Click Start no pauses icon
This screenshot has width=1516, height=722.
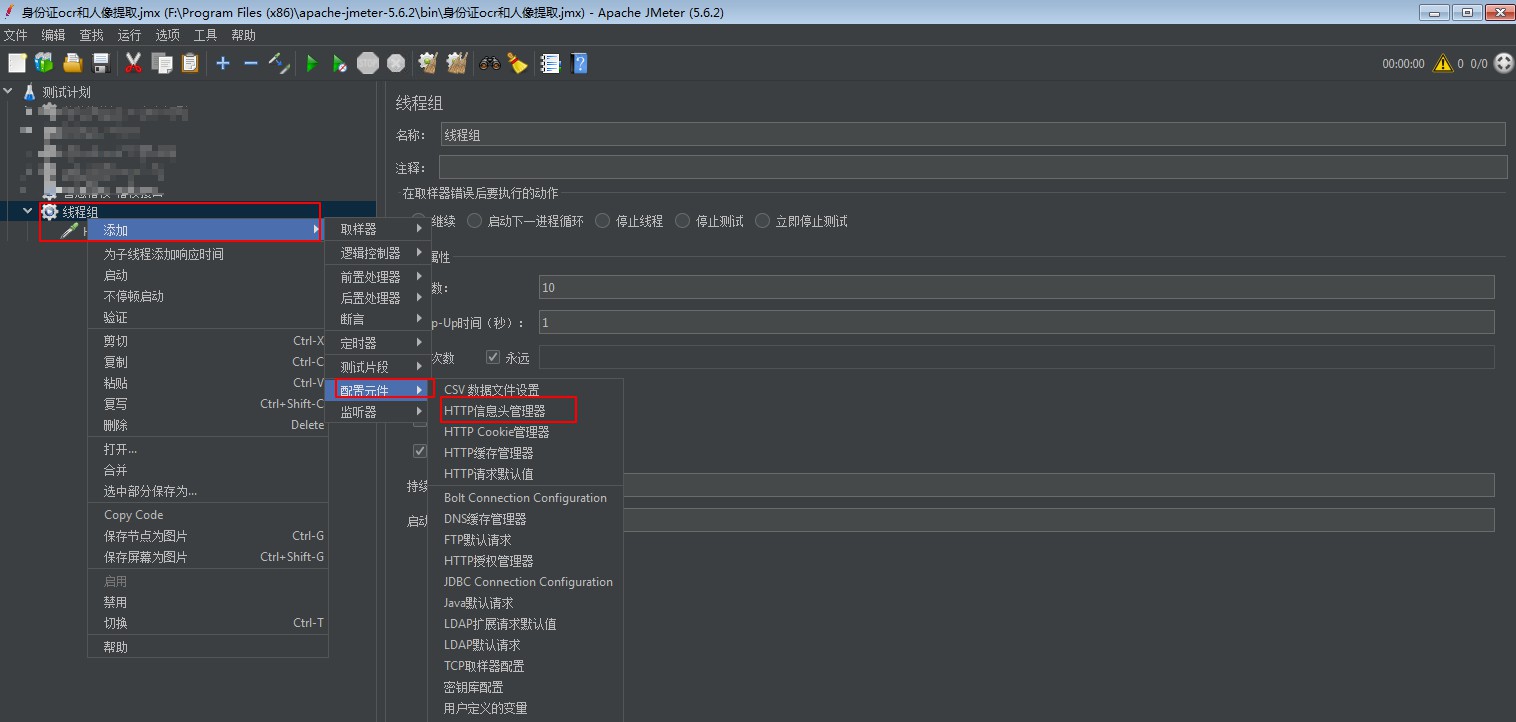point(340,63)
